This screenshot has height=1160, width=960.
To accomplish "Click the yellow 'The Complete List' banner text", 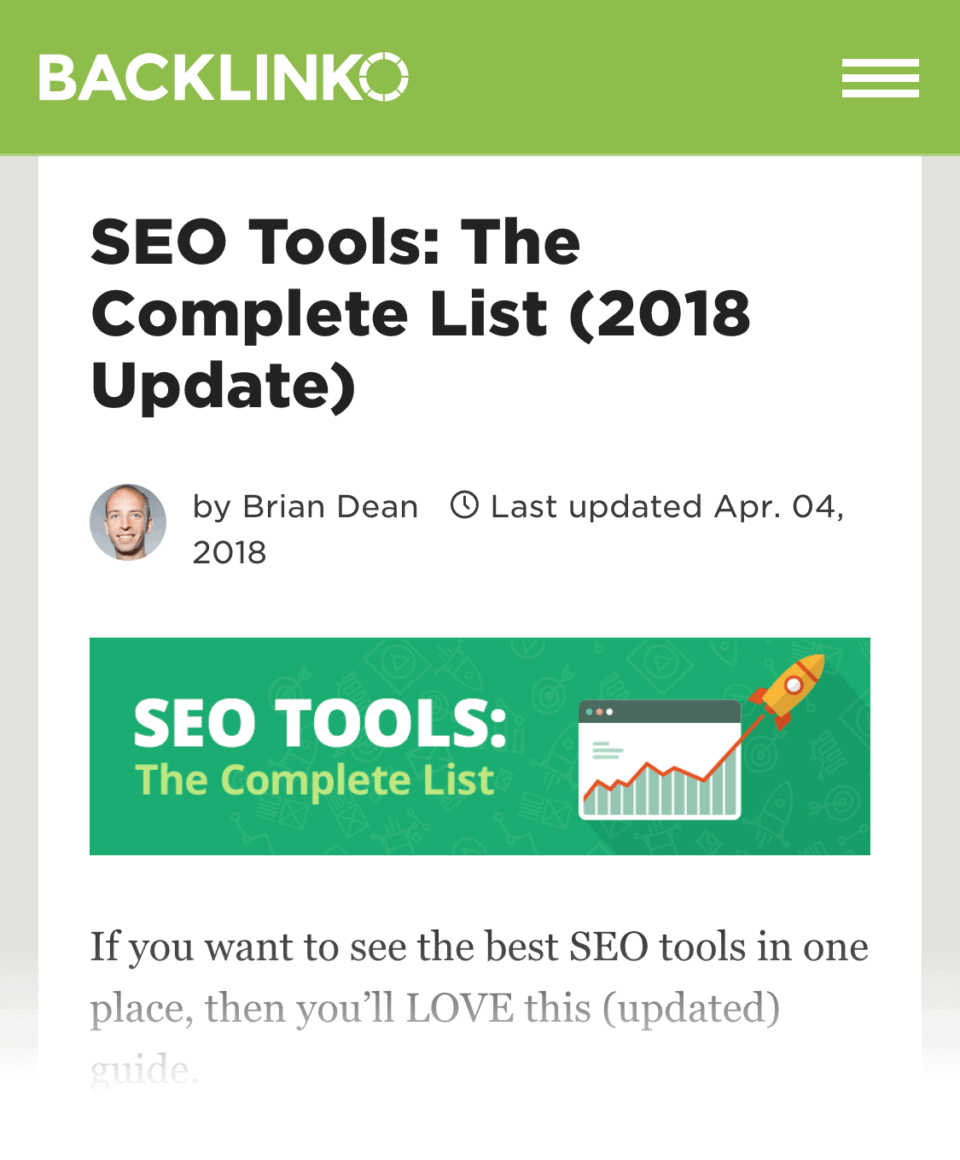I will click(313, 780).
